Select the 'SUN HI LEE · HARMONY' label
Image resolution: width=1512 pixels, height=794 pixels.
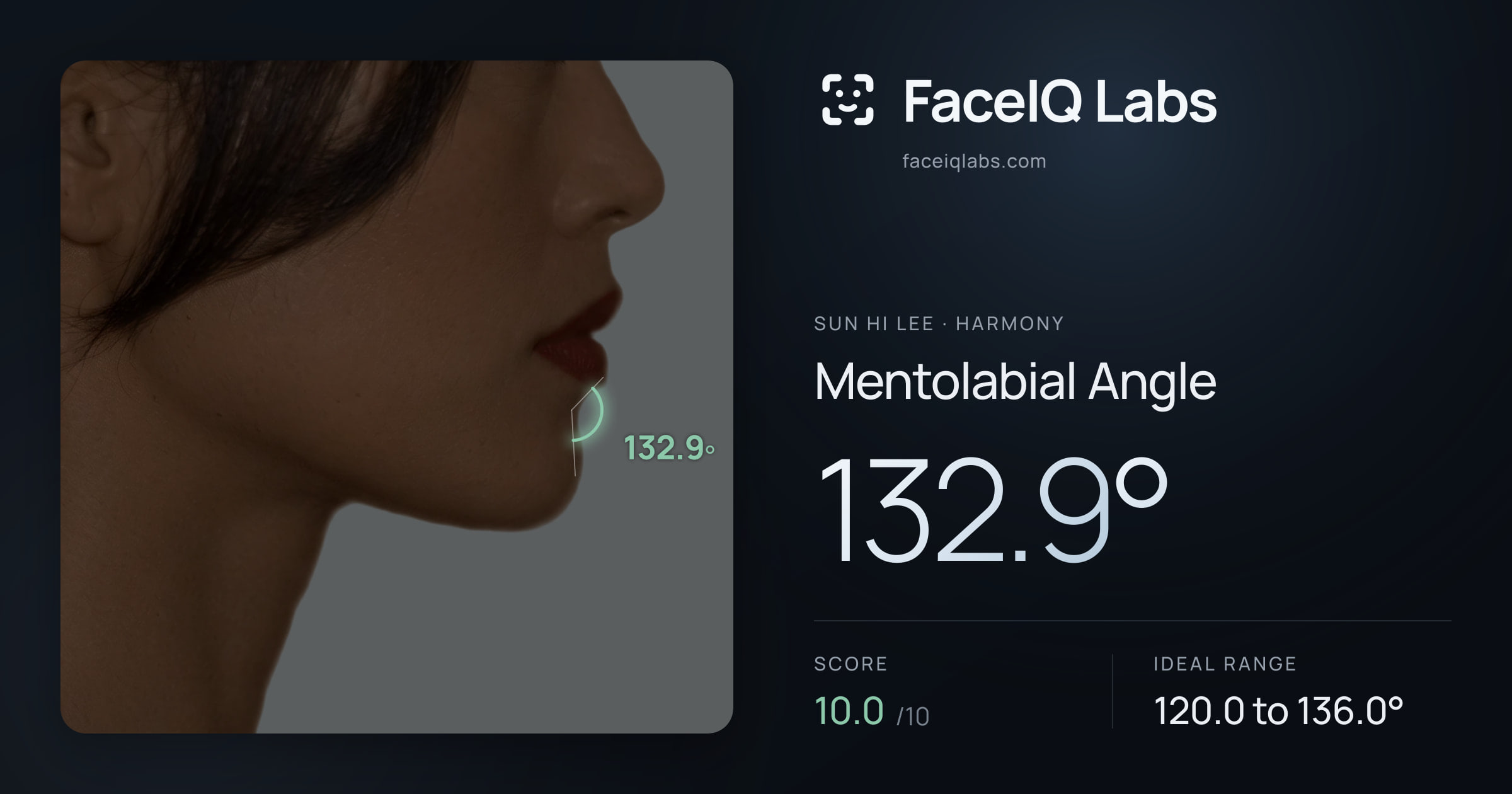pyautogui.click(x=939, y=324)
